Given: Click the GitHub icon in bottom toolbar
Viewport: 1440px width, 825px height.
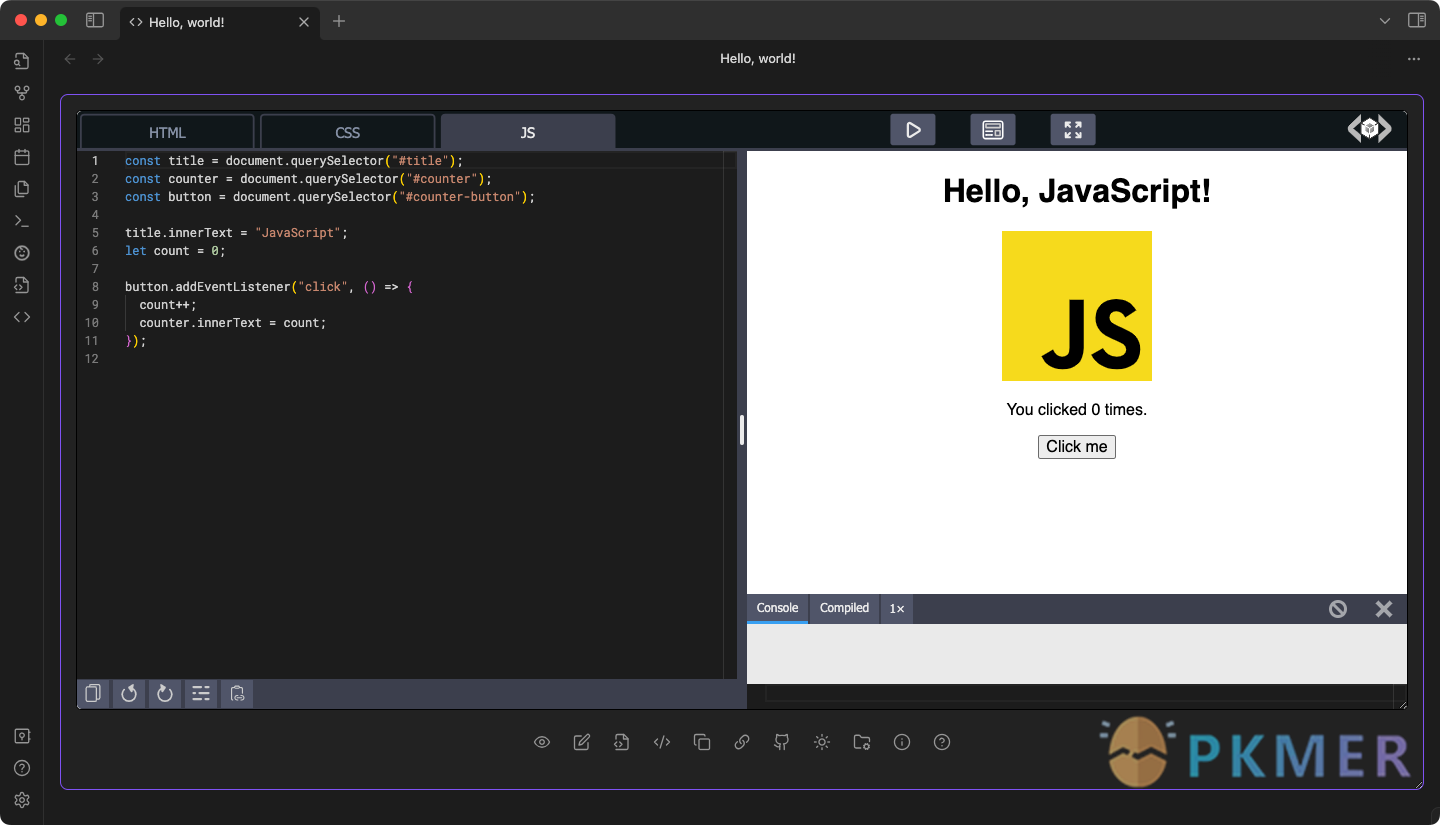Looking at the screenshot, I should coord(782,742).
